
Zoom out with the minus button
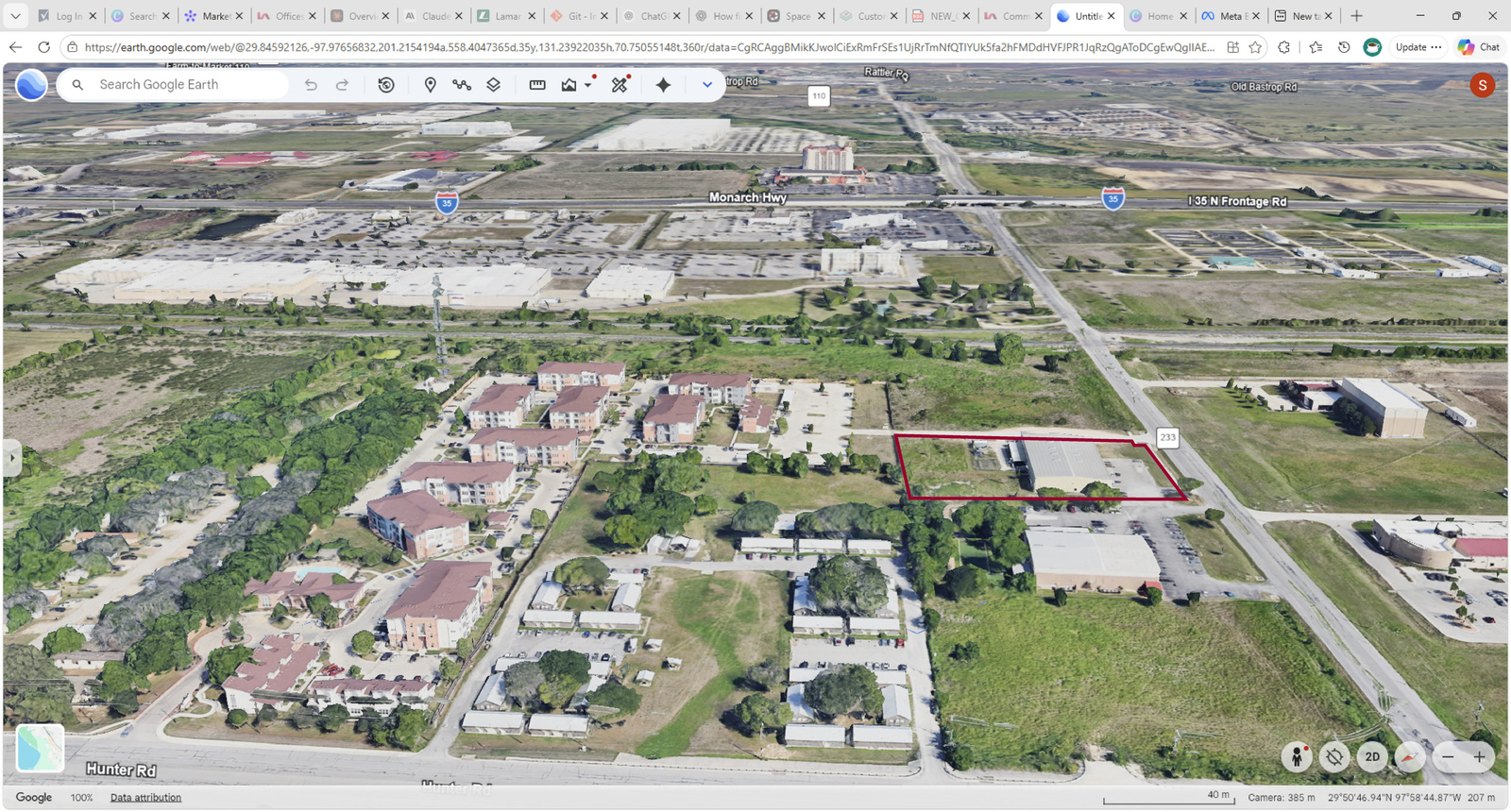coord(1448,756)
